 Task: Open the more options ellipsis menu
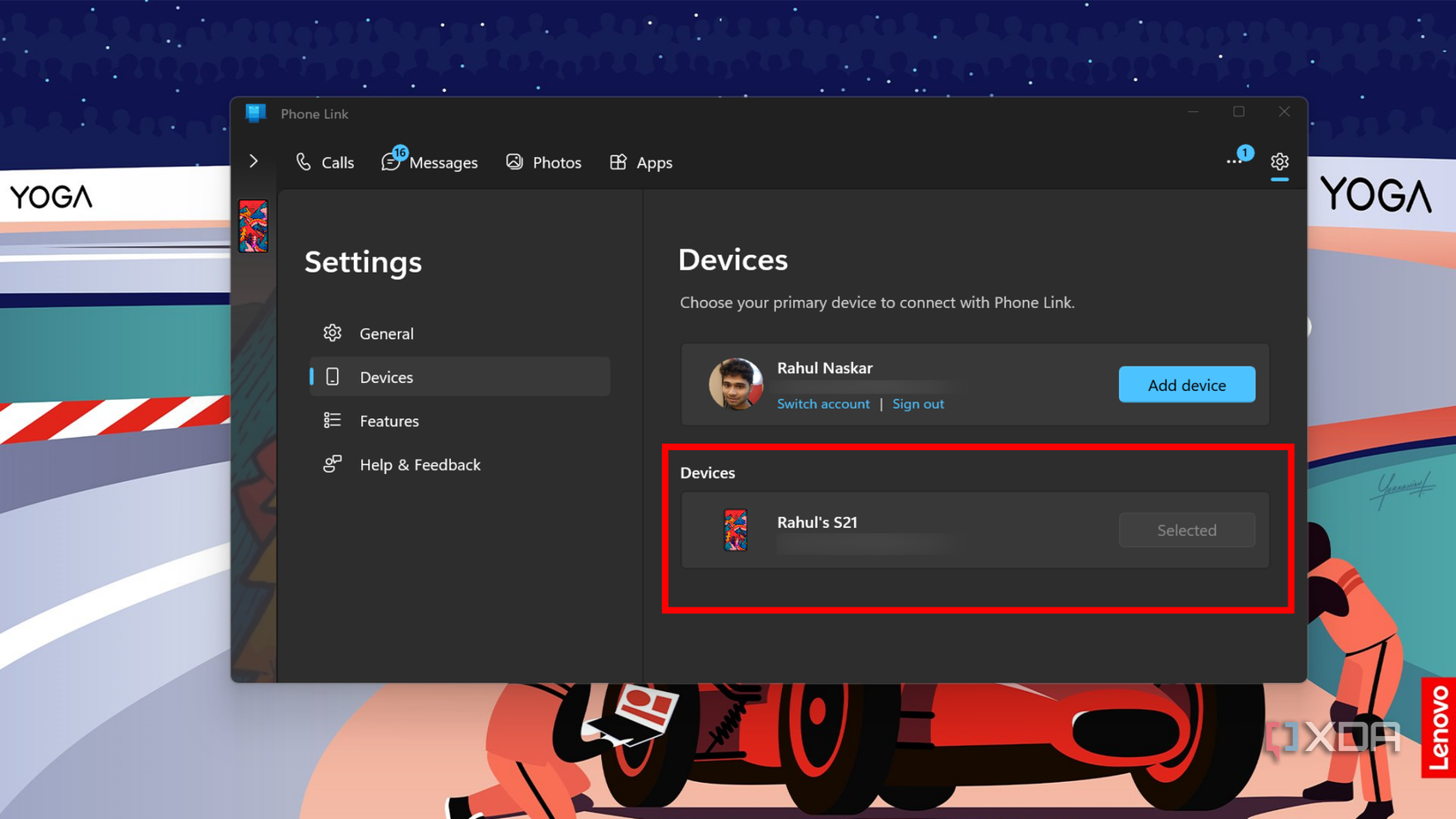click(1234, 162)
